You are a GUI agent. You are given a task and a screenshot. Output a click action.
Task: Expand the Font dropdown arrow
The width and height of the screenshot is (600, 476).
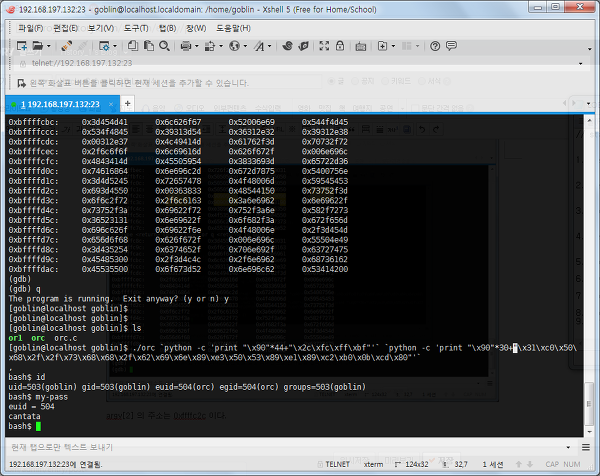[x=270, y=46]
